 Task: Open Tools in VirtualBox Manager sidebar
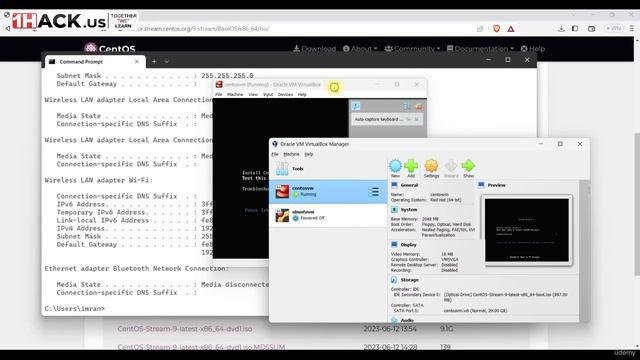coord(328,169)
